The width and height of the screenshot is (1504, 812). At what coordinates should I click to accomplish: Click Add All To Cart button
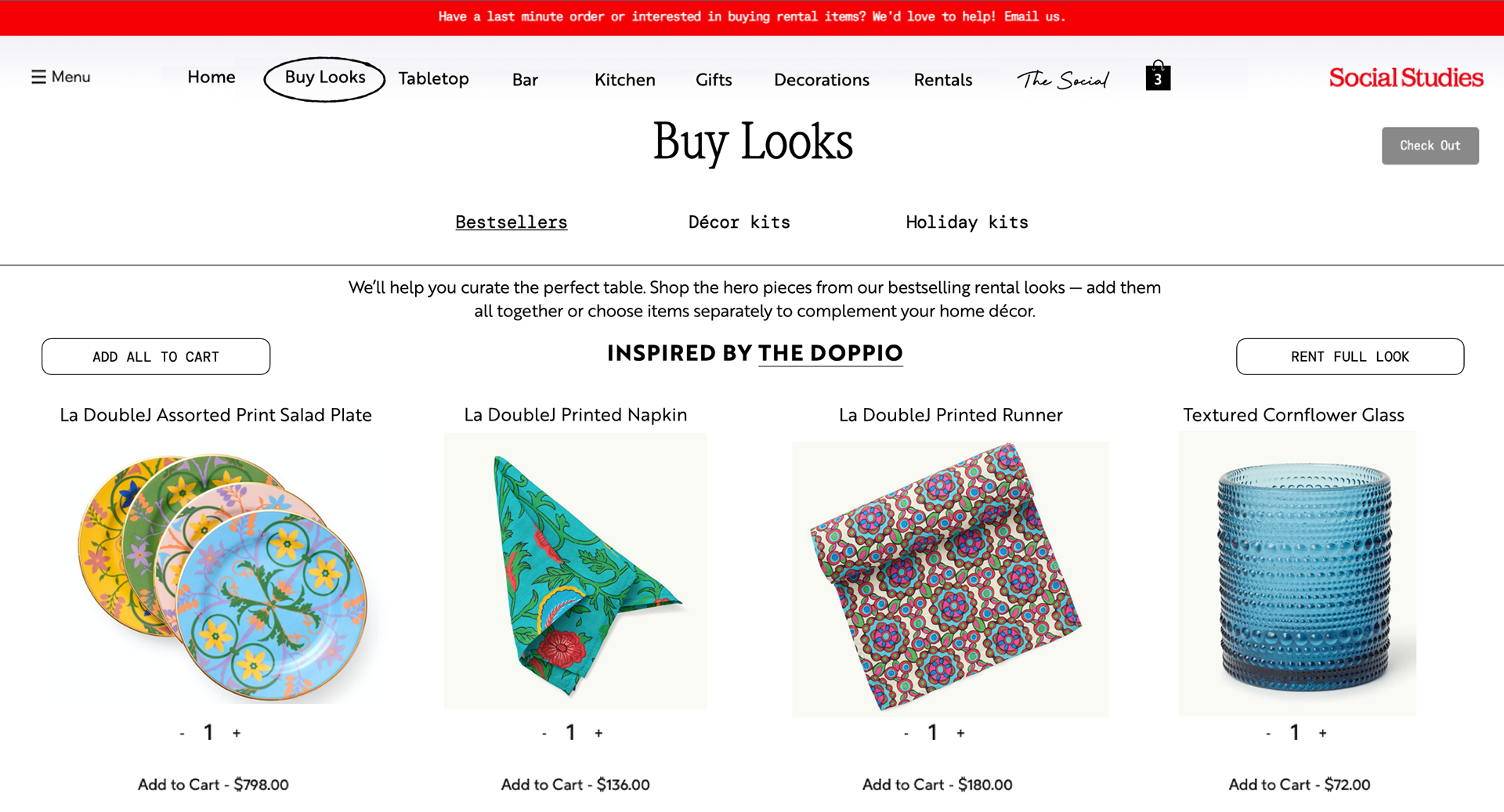(x=156, y=356)
